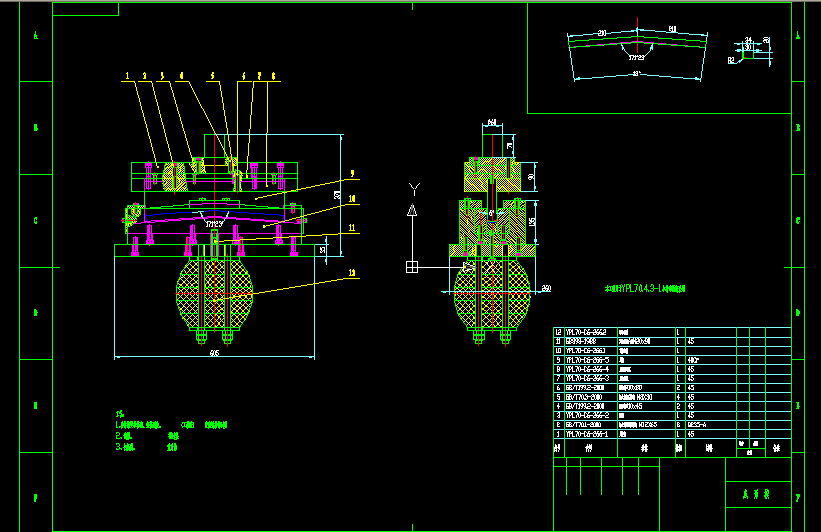Viewport: 821px width, 532px height.
Task: Pick the 34 dimension in small section detail
Action: pyautogui.click(x=748, y=40)
